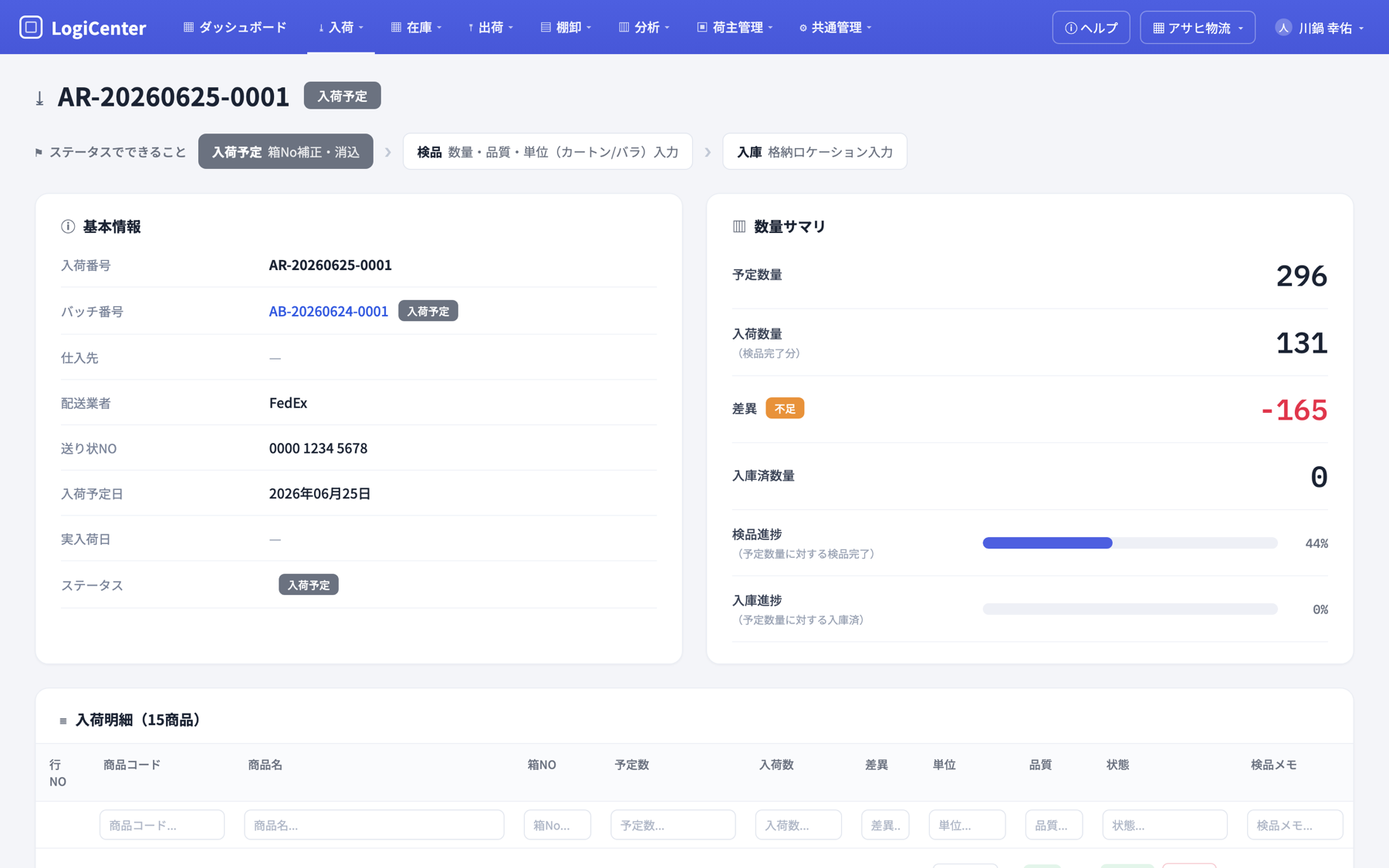Screen dimensions: 1389x868
Task: Focus the 状態 filter field
Action: coord(1165,825)
